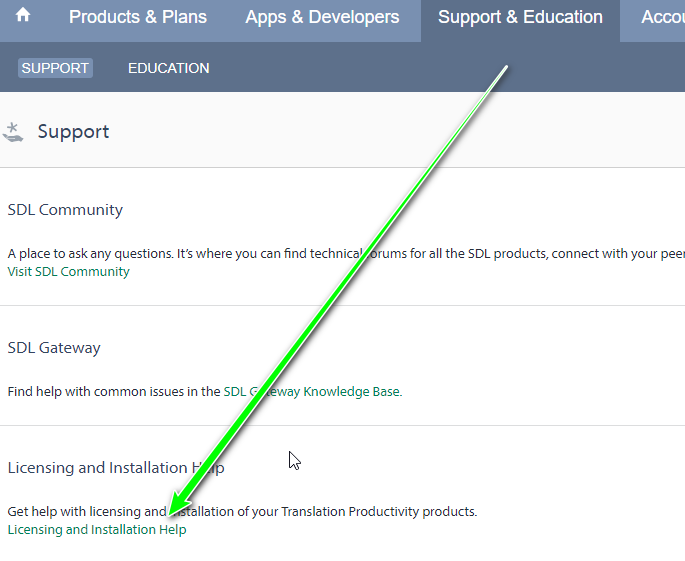Open the partially visible Account menu
685x561 pixels.
(663, 17)
